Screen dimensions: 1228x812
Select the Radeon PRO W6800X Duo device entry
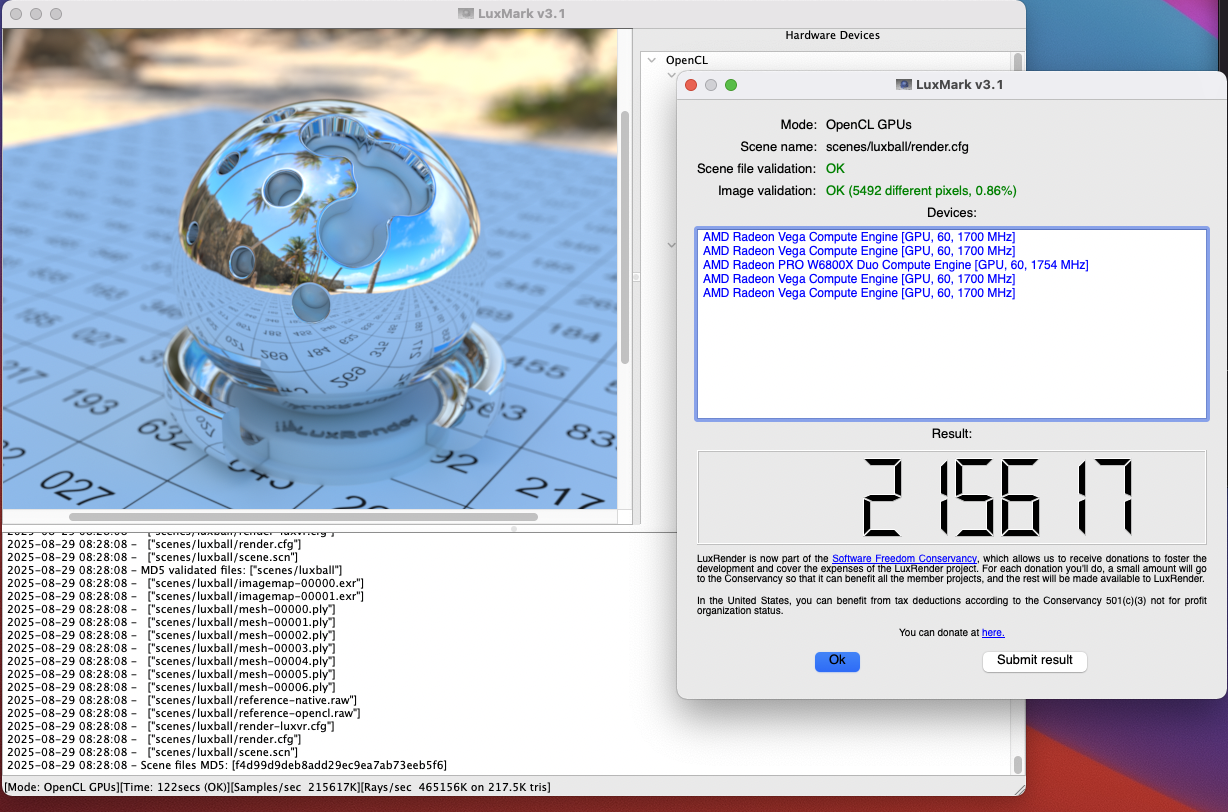pyautogui.click(x=895, y=265)
